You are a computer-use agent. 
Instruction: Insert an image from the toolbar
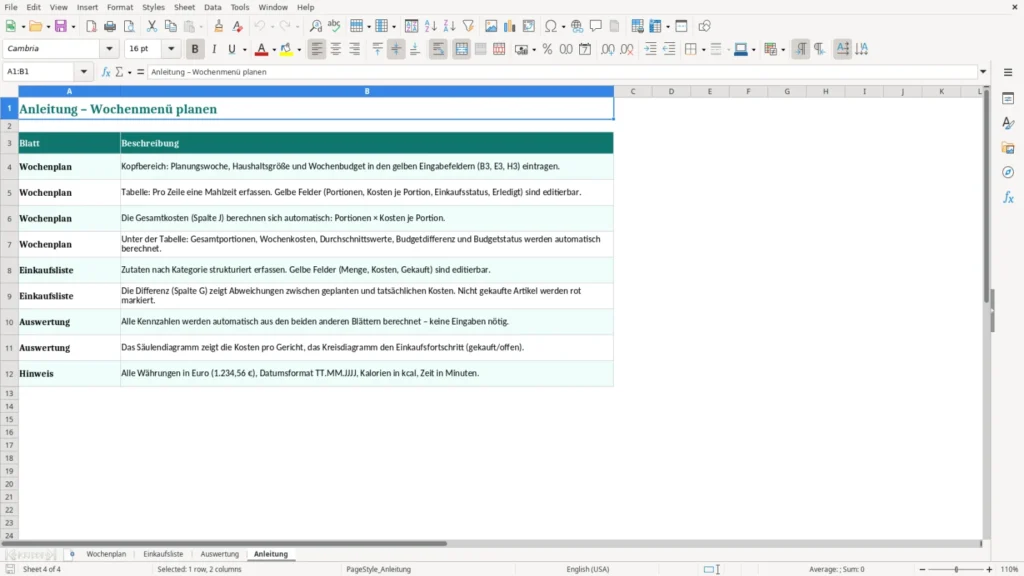pos(491,26)
